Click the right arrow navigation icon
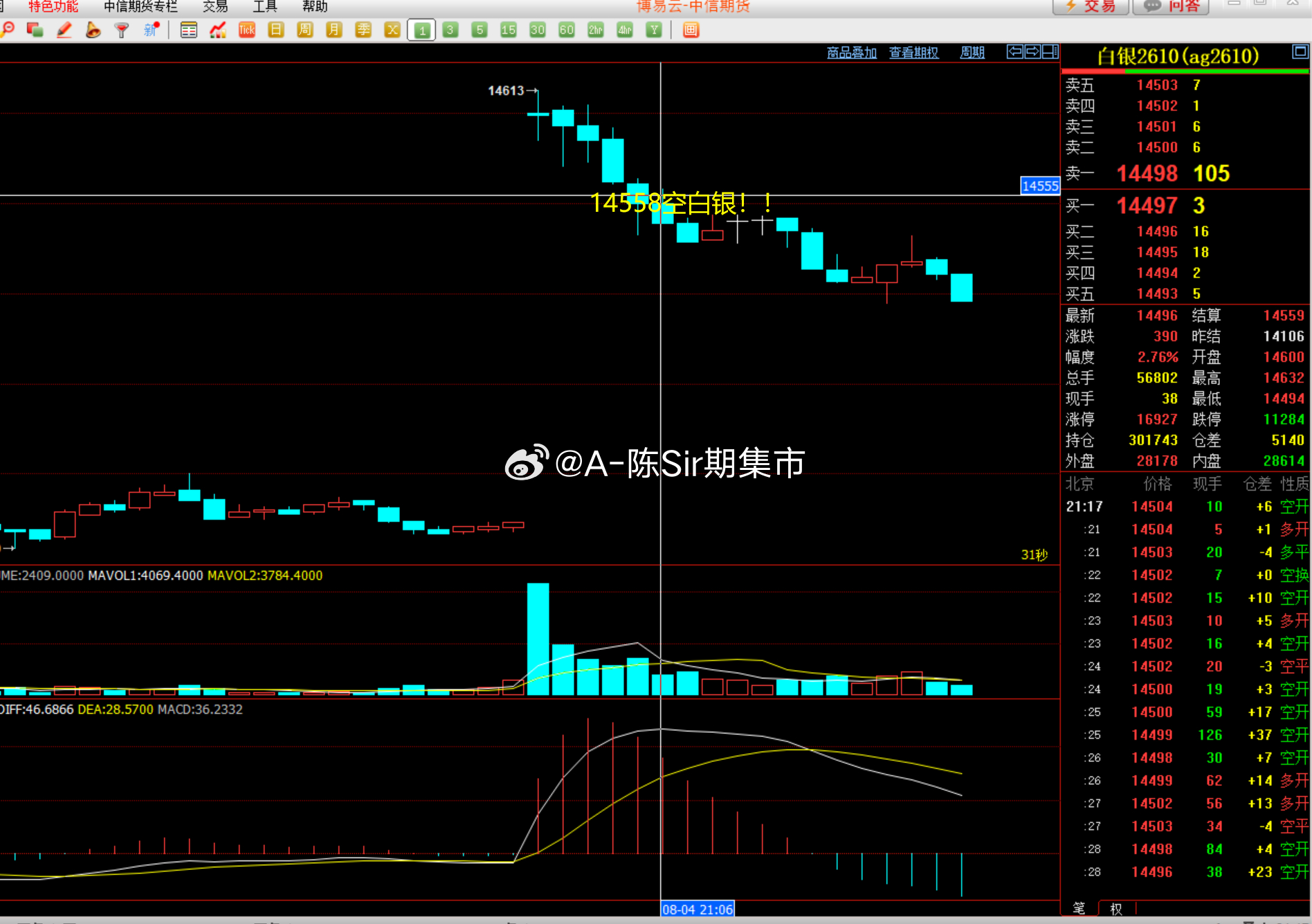The image size is (1312, 924). tap(1032, 52)
